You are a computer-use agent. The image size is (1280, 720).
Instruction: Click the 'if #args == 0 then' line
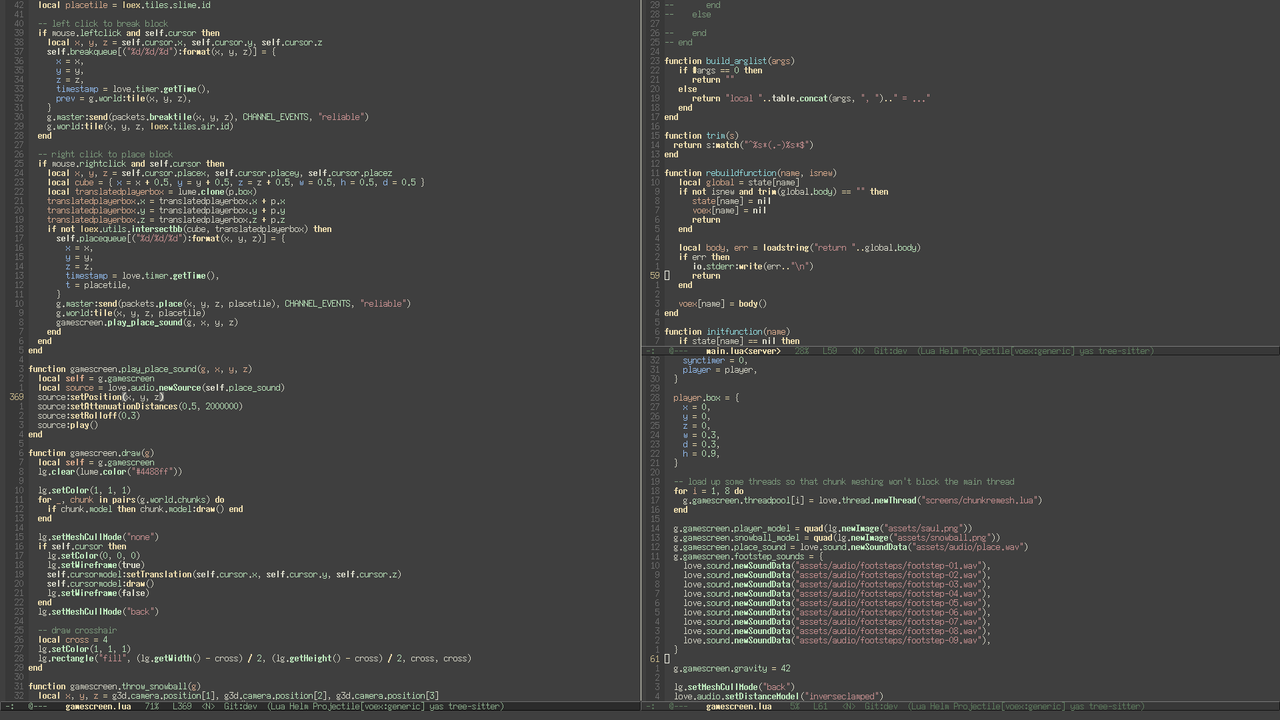pyautogui.click(x=720, y=70)
